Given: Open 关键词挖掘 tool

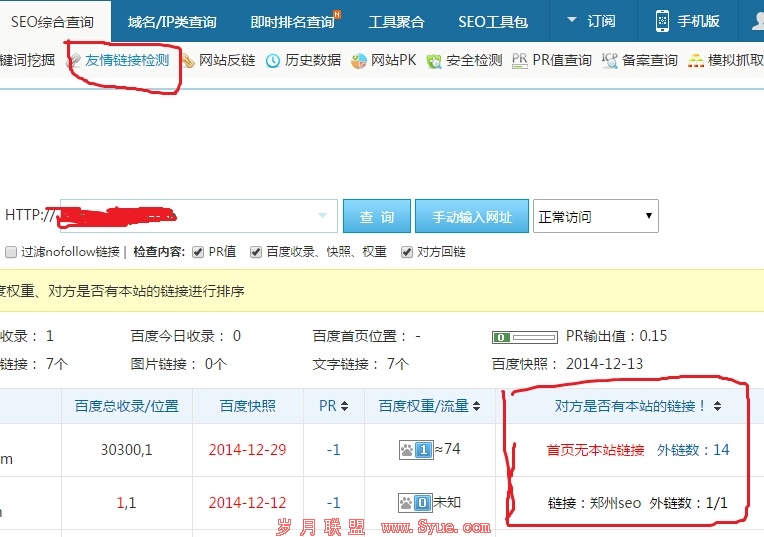Looking at the screenshot, I should click(x=27, y=60).
